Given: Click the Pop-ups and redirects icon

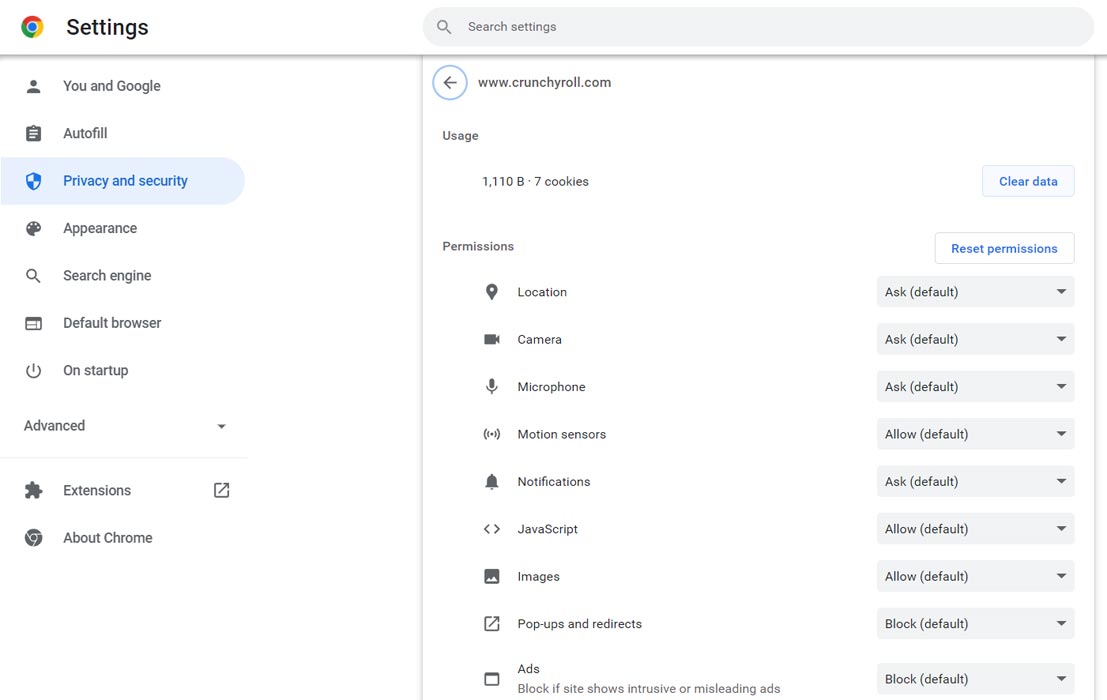Looking at the screenshot, I should click(492, 624).
